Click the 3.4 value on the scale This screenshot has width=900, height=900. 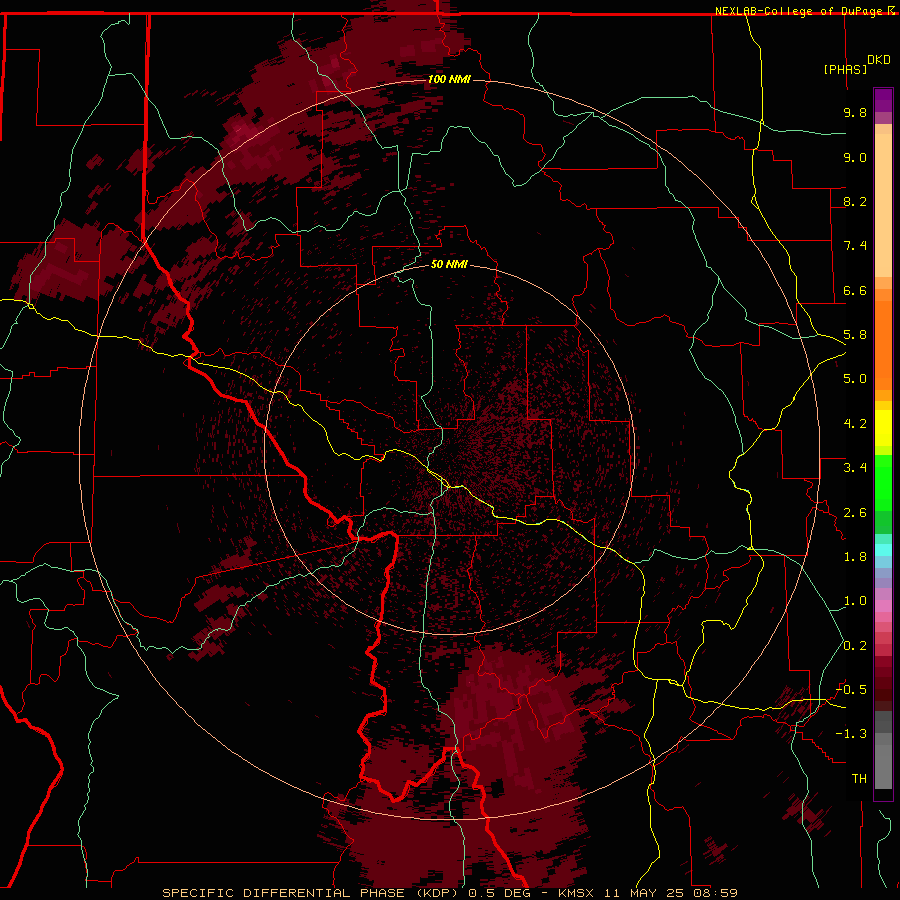coord(855,468)
